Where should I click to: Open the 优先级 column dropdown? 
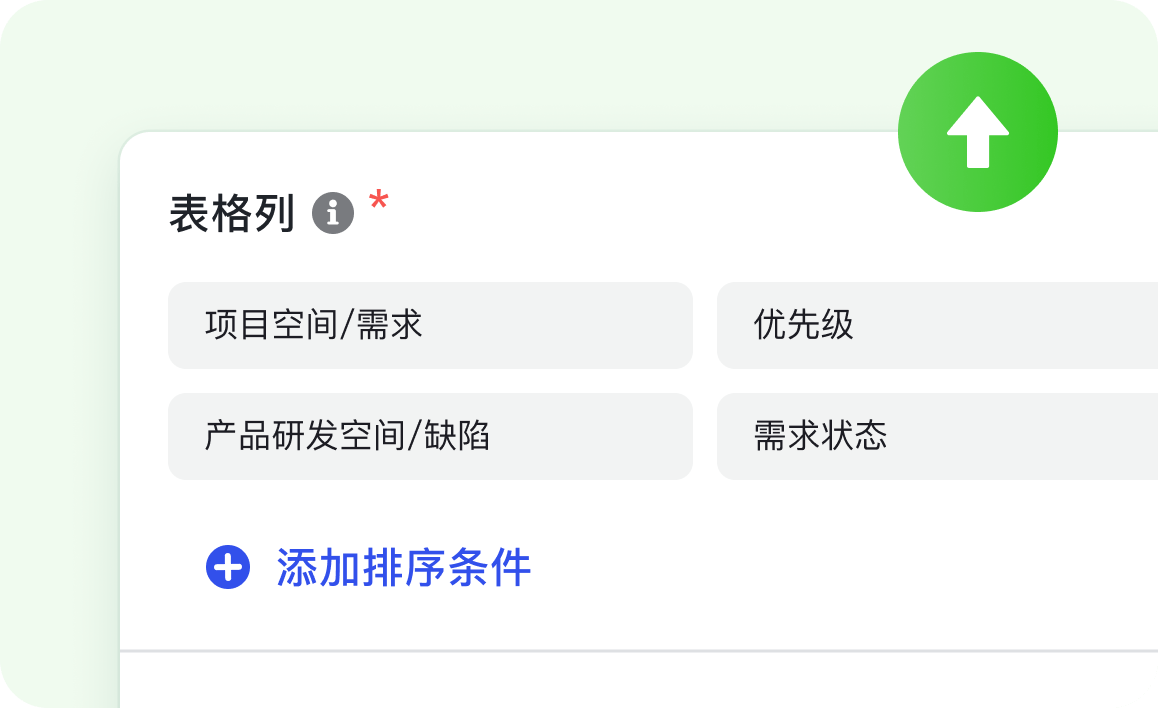[936, 325]
